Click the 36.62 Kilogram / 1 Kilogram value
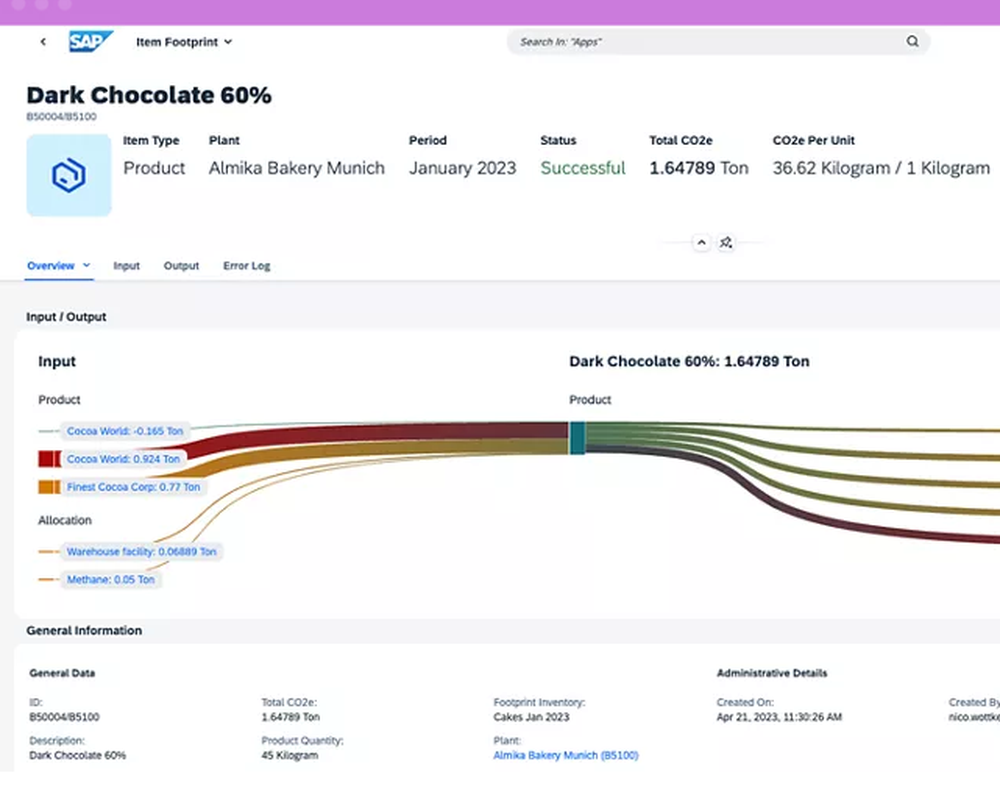This screenshot has height=804, width=1000. [x=881, y=168]
